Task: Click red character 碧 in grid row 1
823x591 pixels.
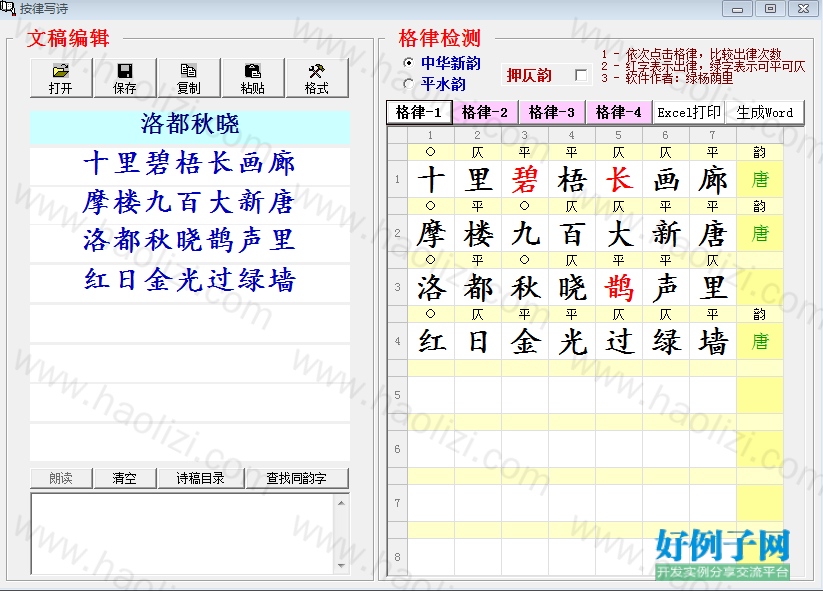Action: coord(525,180)
